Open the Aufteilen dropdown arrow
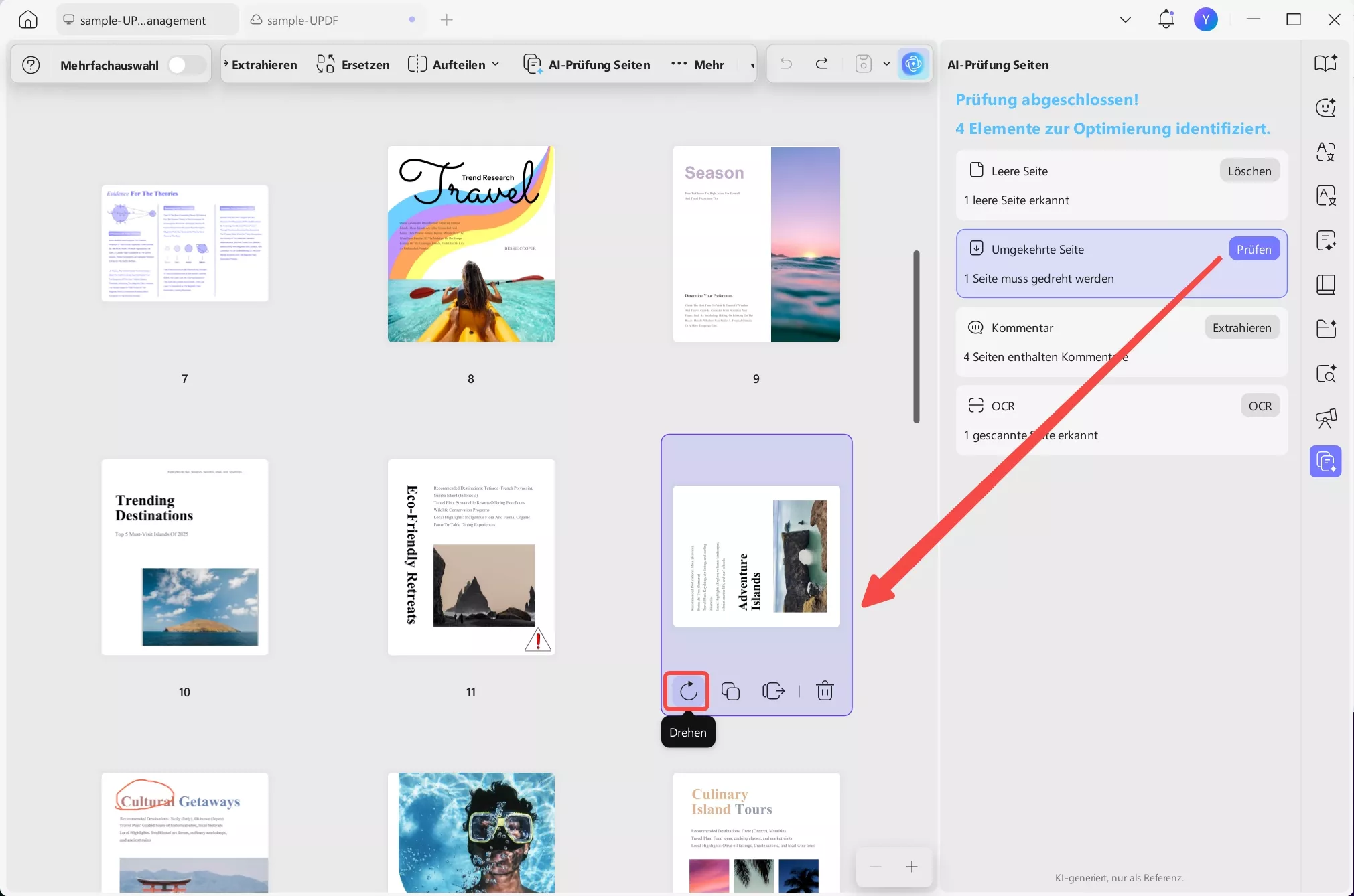Screen dimensions: 1354x896 pos(496,64)
